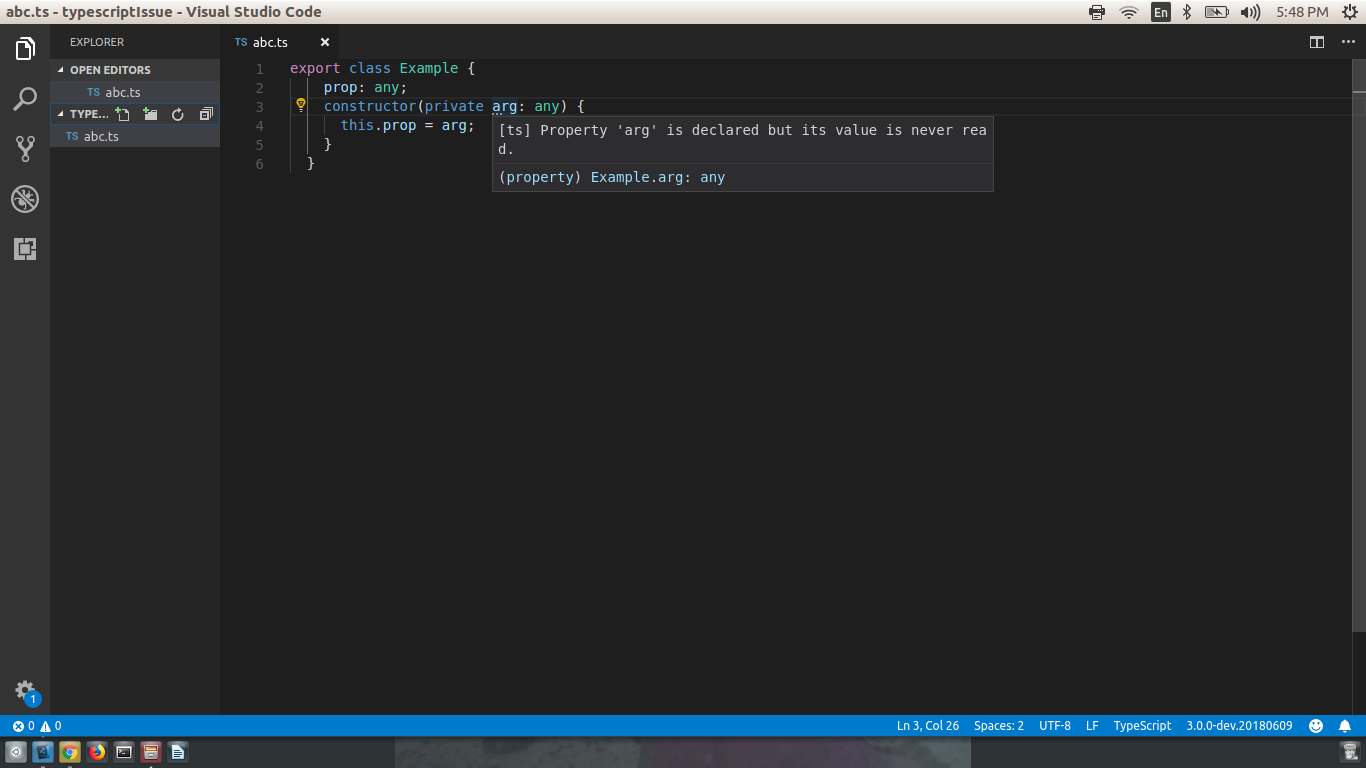
Task: Change language mode via TypeScript status item
Action: click(1142, 725)
